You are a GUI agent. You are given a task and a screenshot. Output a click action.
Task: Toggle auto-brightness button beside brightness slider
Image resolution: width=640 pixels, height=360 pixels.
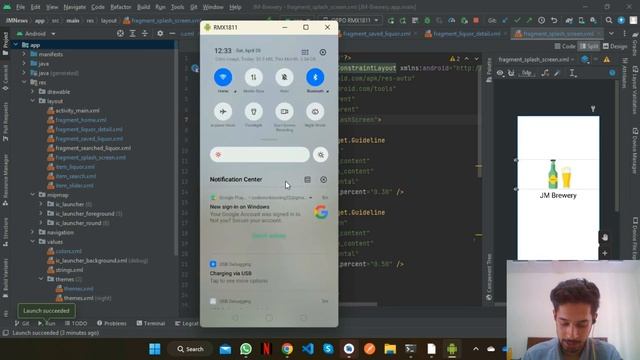(321, 155)
